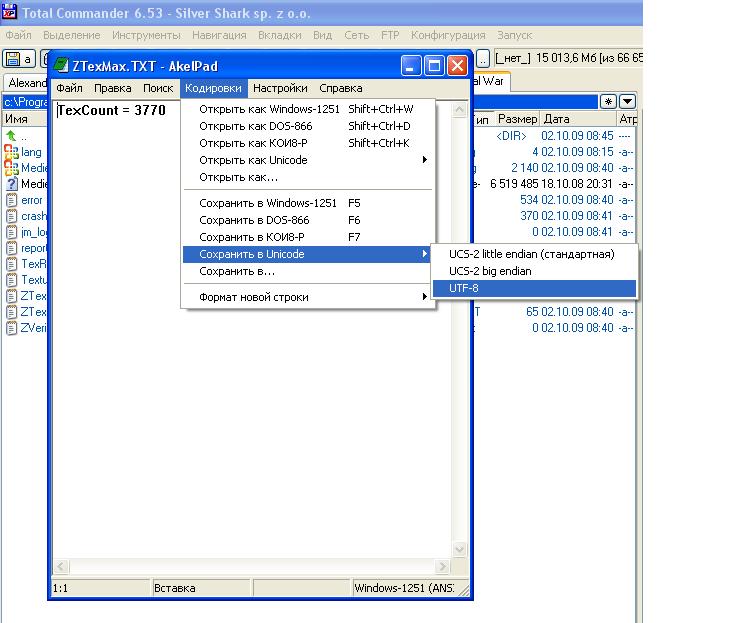This screenshot has height=623, width=750.
Task: Open directory history dropdown arrow in path bar
Action: coord(627,101)
